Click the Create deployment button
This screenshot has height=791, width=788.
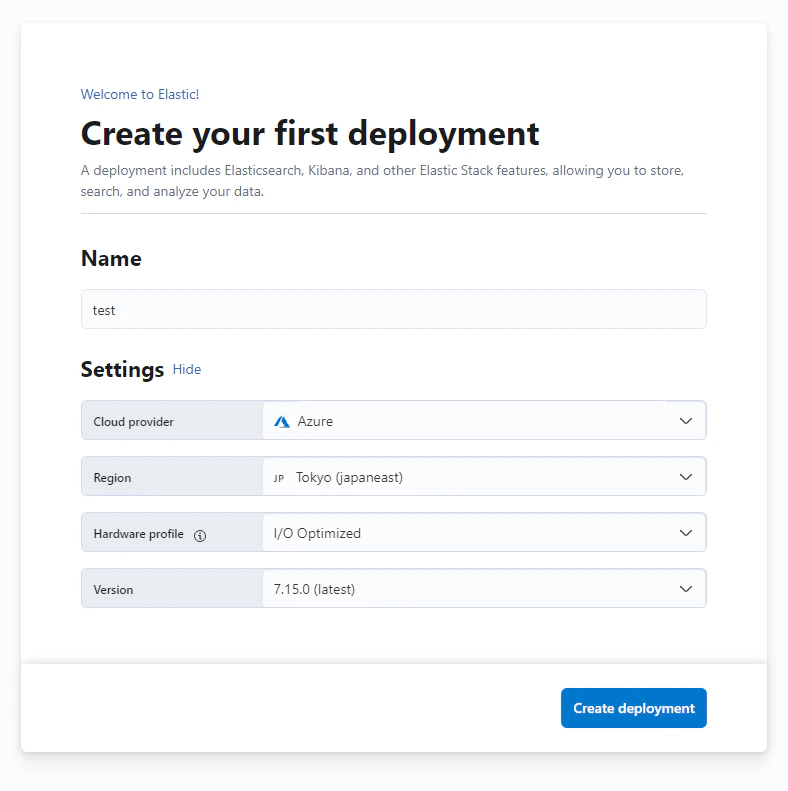[634, 708]
